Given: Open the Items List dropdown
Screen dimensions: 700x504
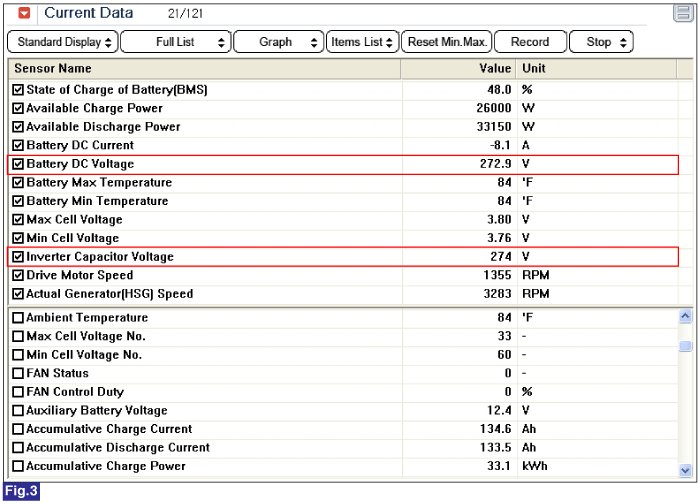Looking at the screenshot, I should pos(362,42).
